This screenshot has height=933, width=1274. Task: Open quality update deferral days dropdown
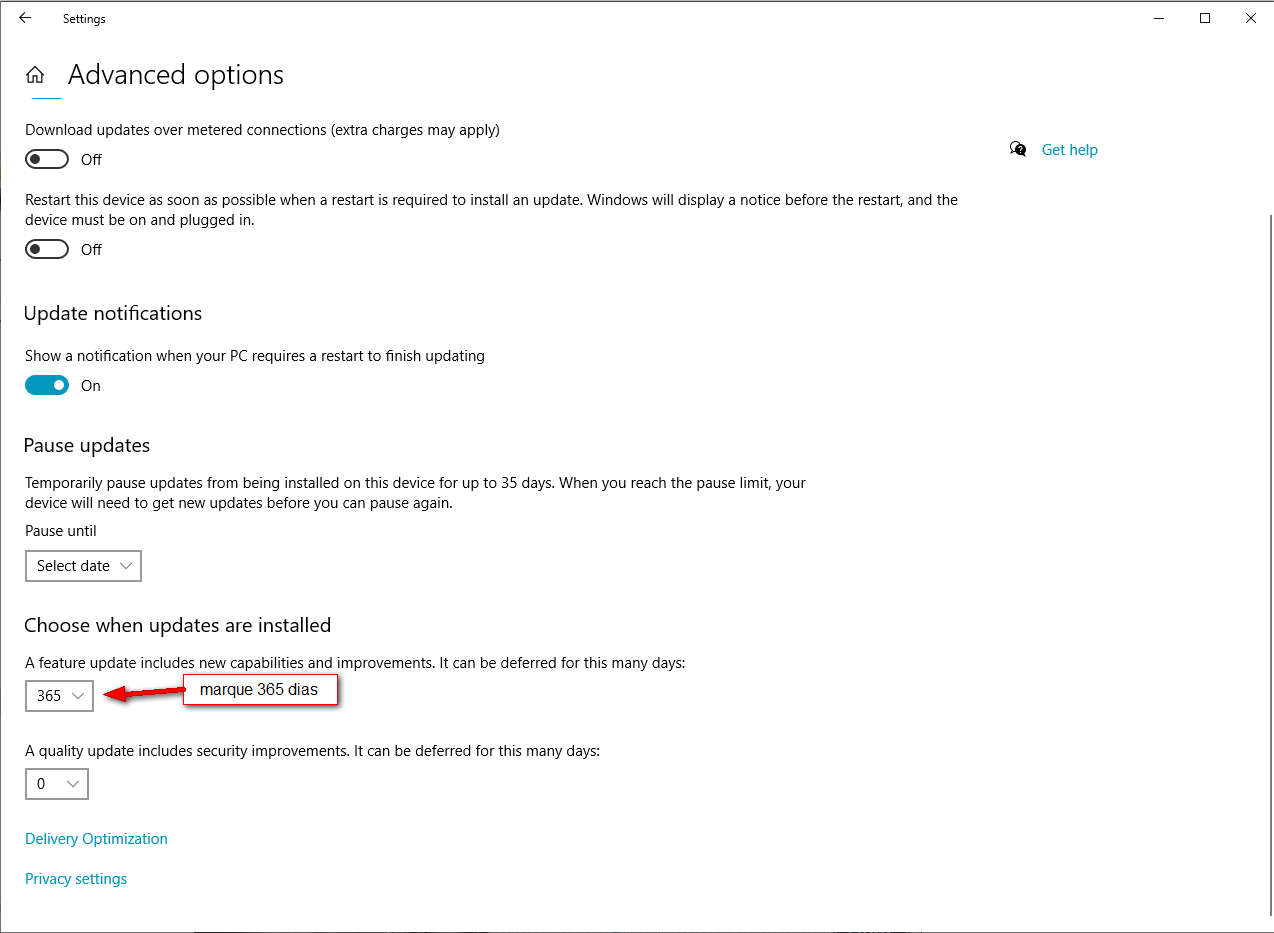[57, 784]
